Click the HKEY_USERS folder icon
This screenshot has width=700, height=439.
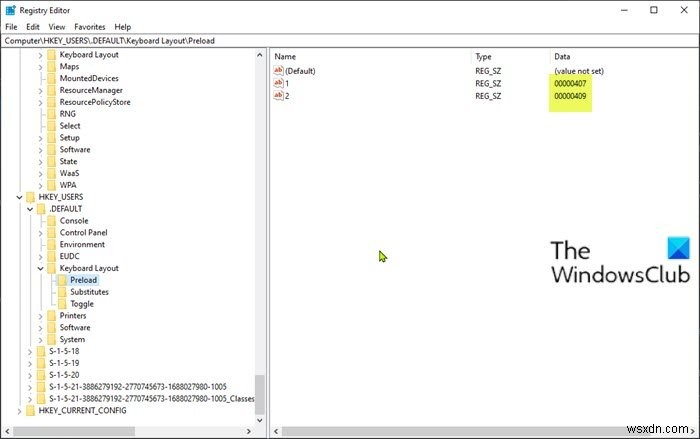click(30, 197)
